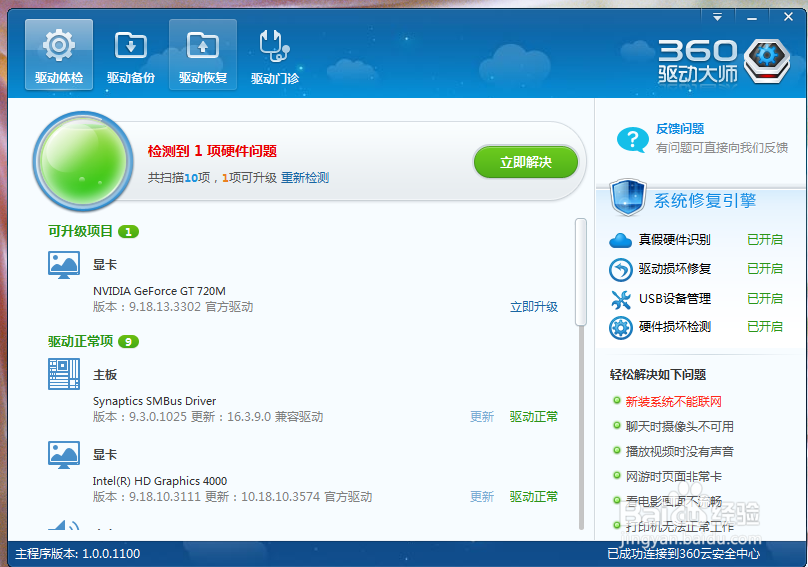The width and height of the screenshot is (808, 567).
Task: Click the 检测到 1 项硬件问题 heading
Action: pyautogui.click(x=212, y=151)
